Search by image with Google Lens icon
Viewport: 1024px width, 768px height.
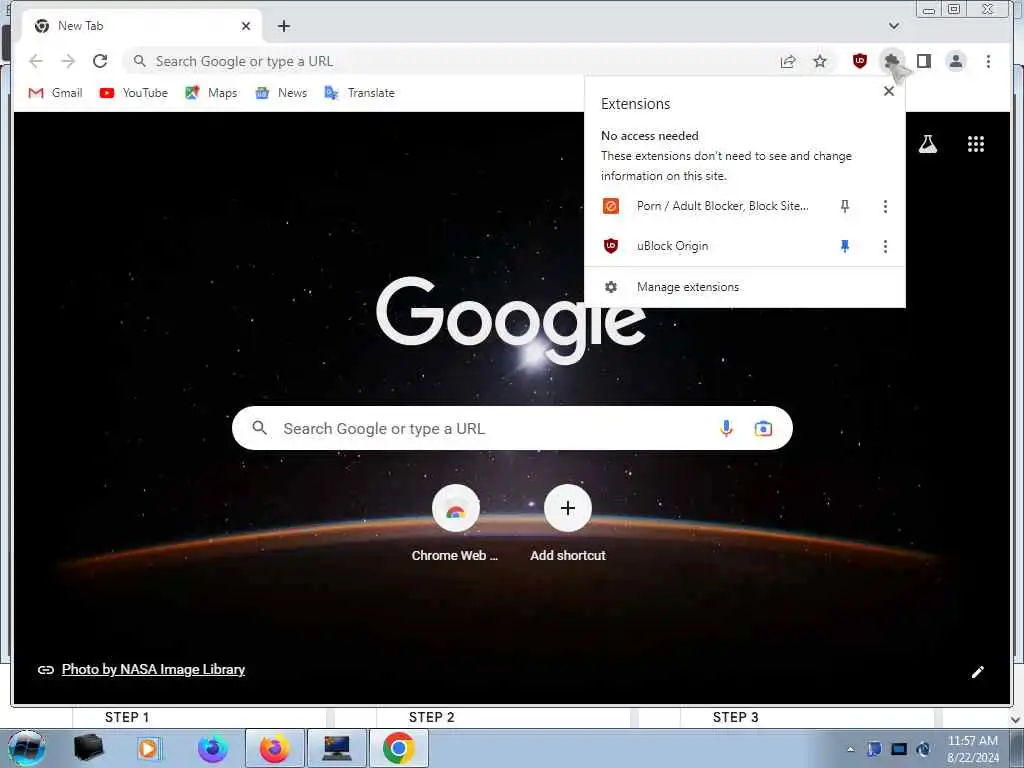763,428
